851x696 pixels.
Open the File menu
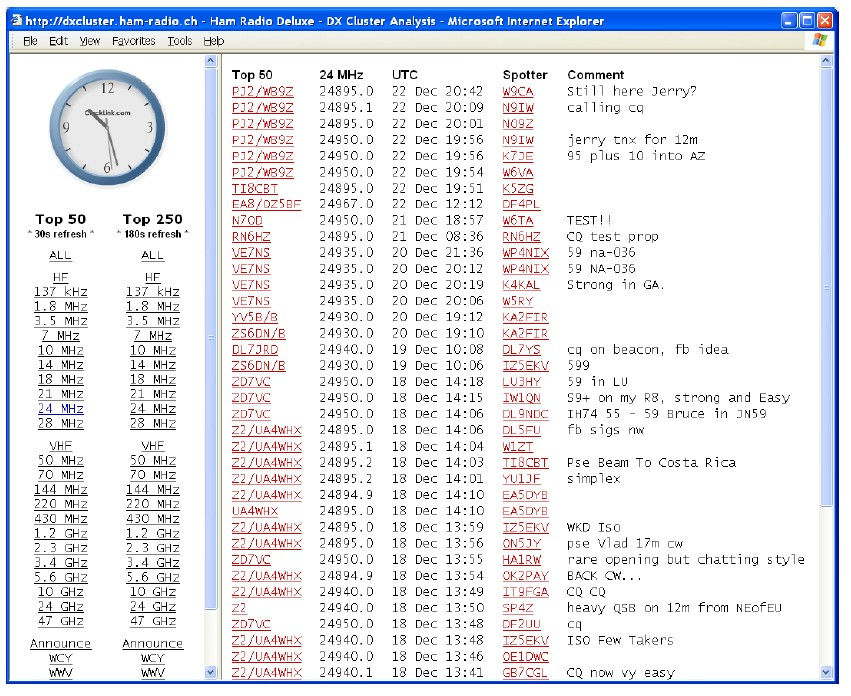click(30, 41)
